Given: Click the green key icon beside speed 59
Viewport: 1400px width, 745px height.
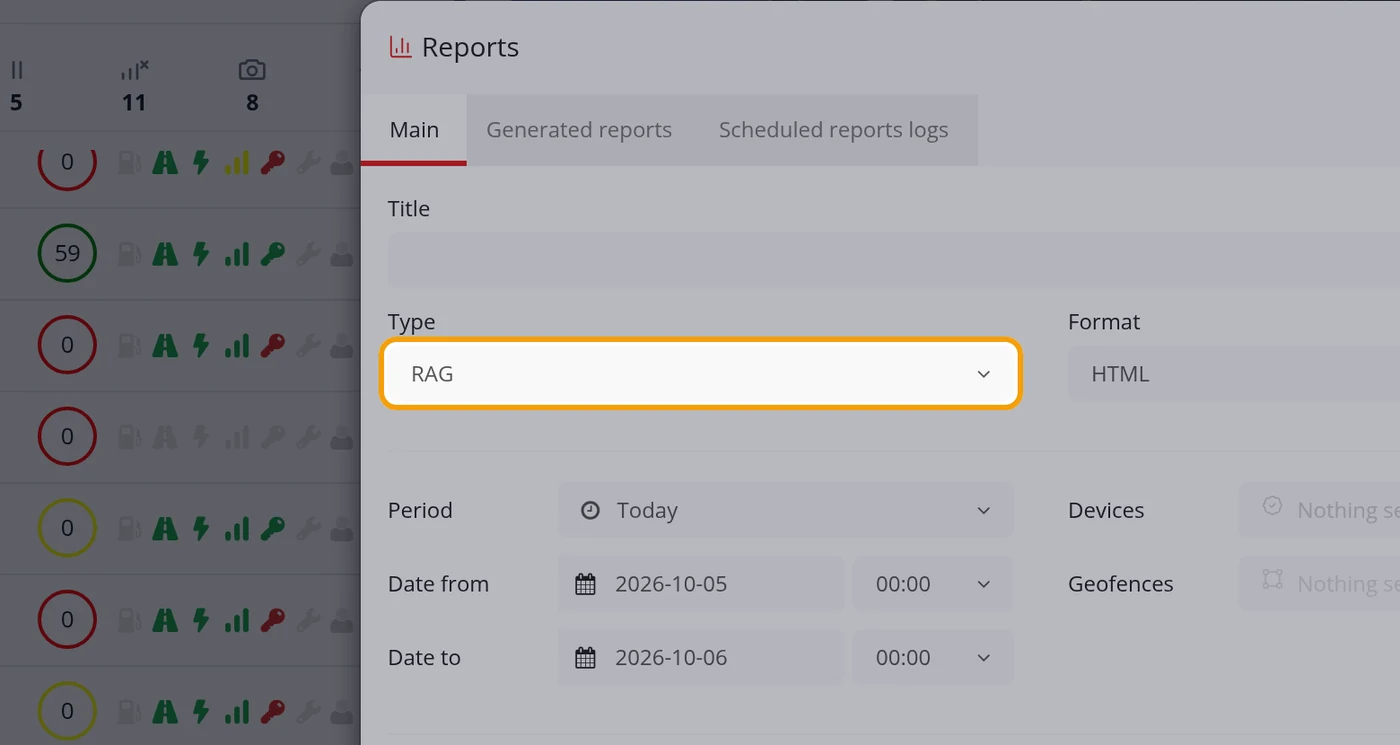Looking at the screenshot, I should [272, 254].
